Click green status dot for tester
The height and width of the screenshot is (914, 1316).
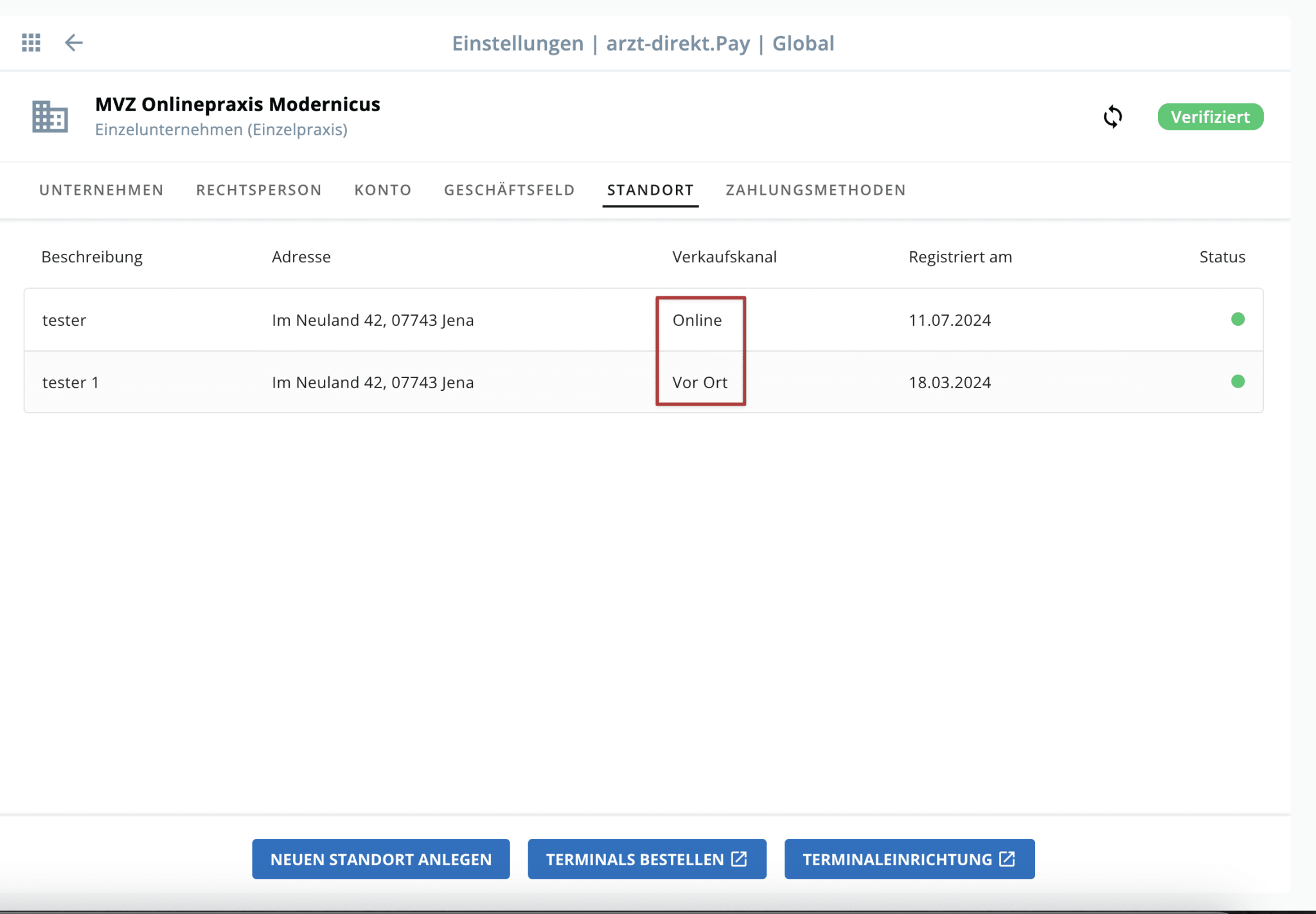point(1238,319)
